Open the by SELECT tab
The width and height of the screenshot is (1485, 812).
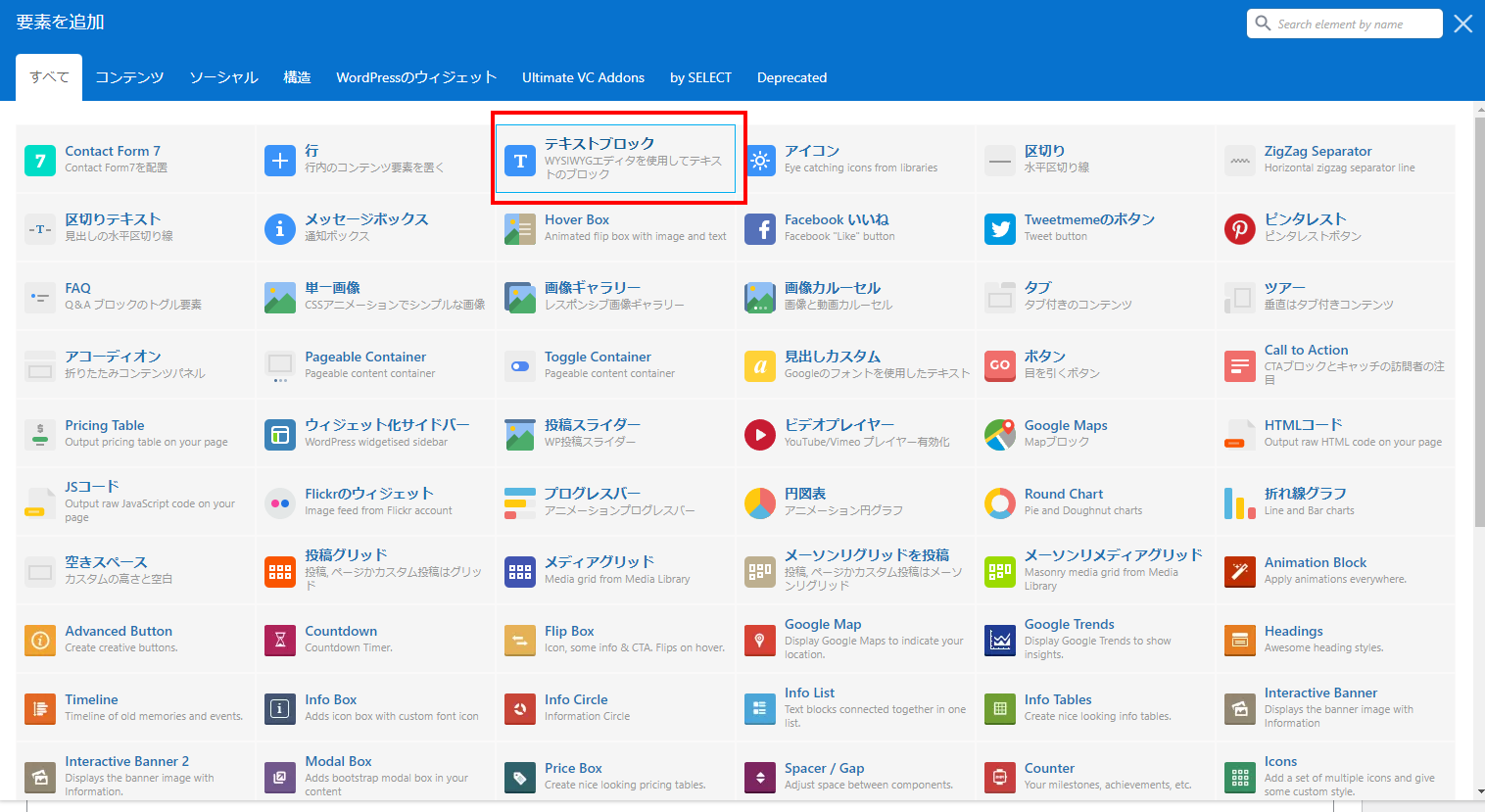tap(700, 77)
